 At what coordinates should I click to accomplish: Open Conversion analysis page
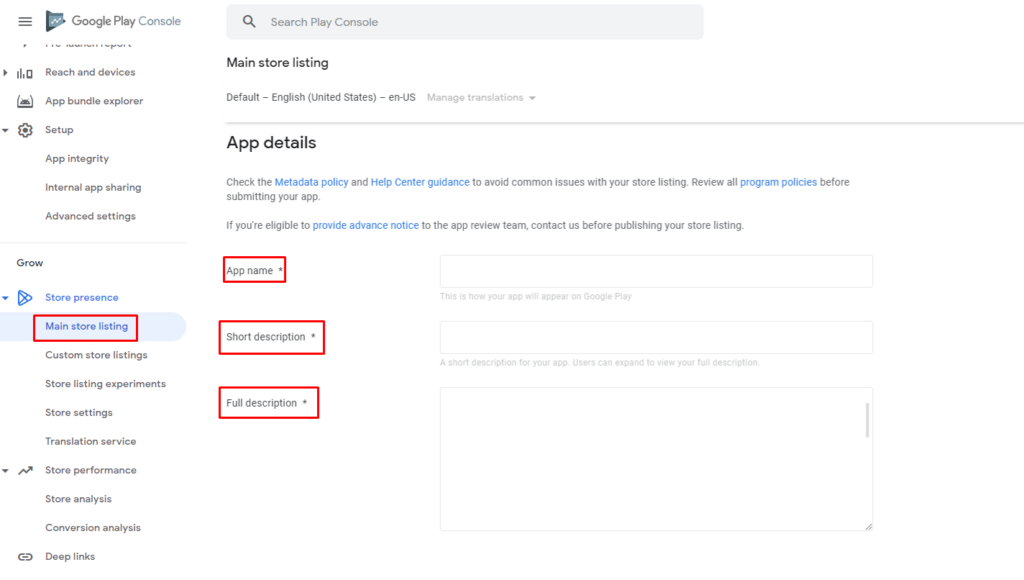93,527
